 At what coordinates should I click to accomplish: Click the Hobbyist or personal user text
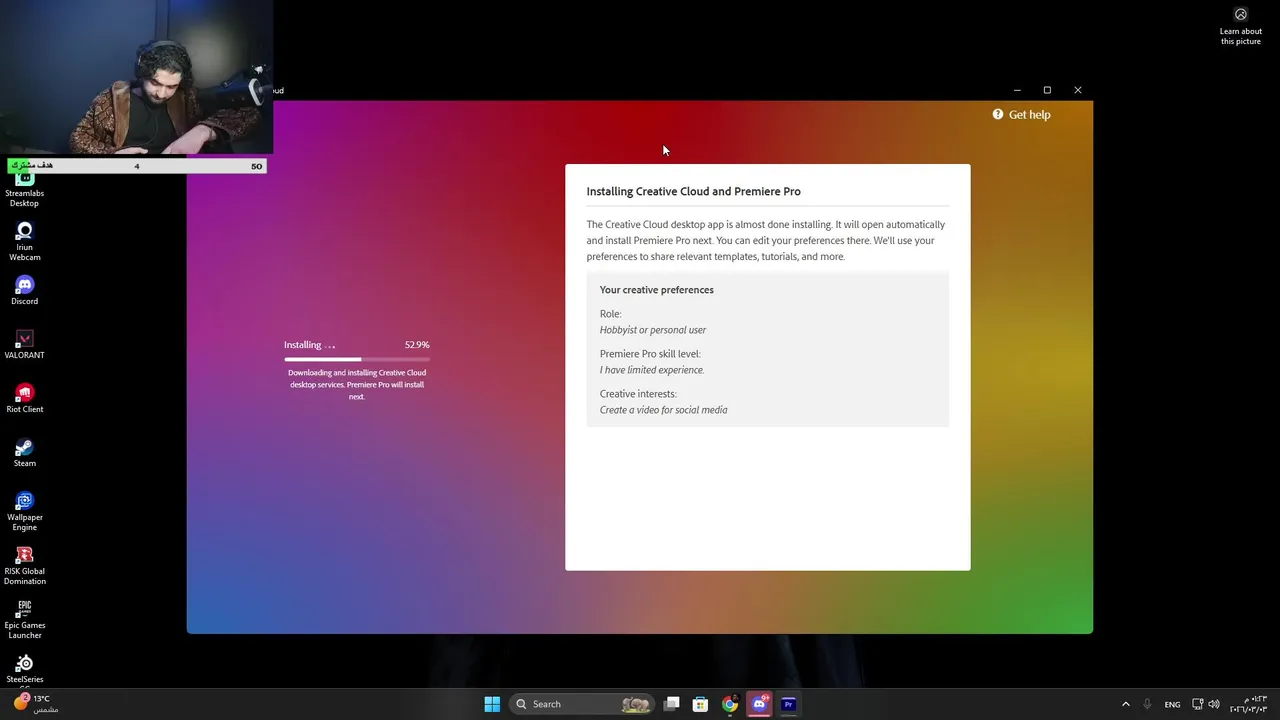(653, 330)
